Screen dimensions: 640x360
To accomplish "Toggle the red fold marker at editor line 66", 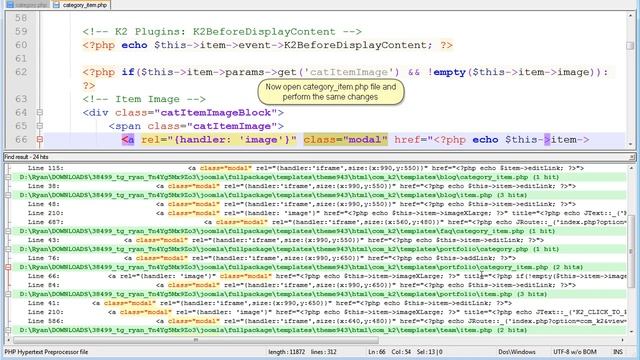I will (x=40, y=140).
